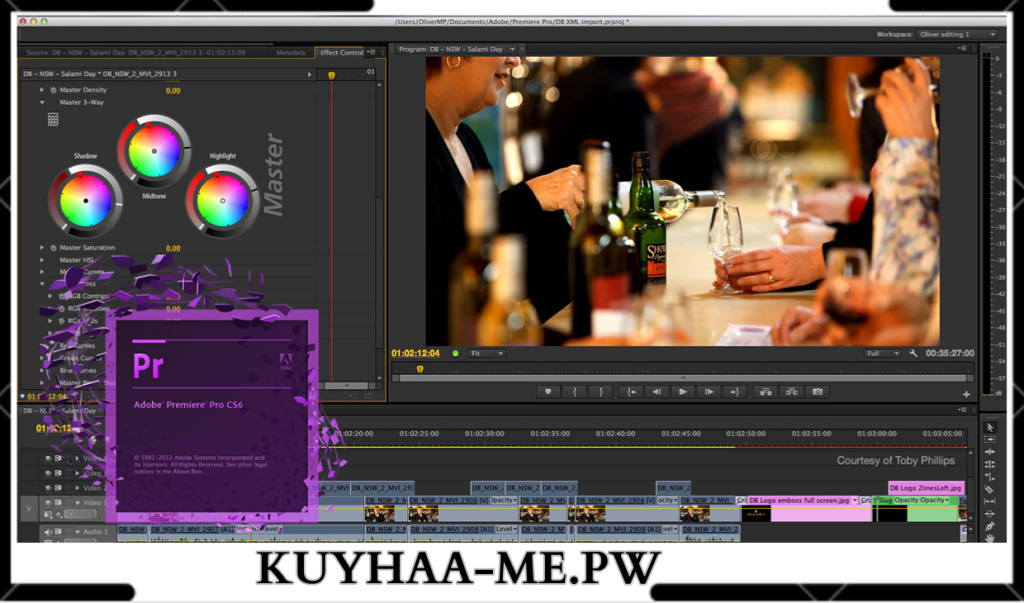Export frame with camera icon
This screenshot has width=1024, height=603.
(817, 392)
